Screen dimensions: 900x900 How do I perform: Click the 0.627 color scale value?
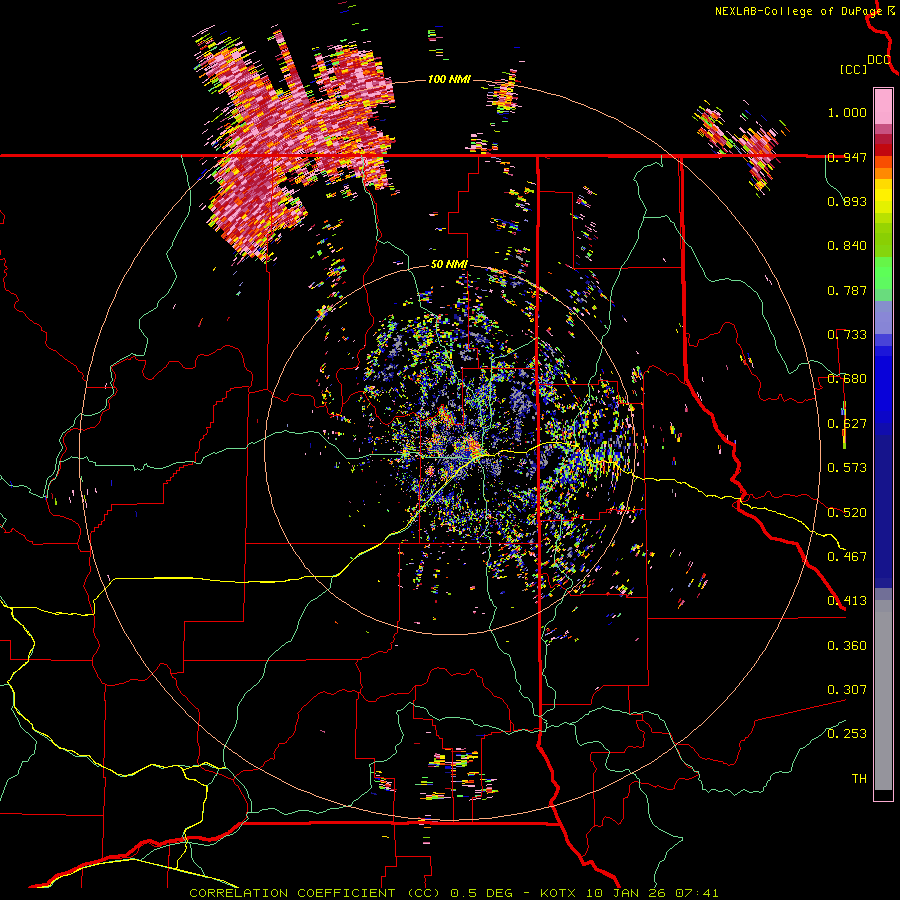pyautogui.click(x=847, y=424)
